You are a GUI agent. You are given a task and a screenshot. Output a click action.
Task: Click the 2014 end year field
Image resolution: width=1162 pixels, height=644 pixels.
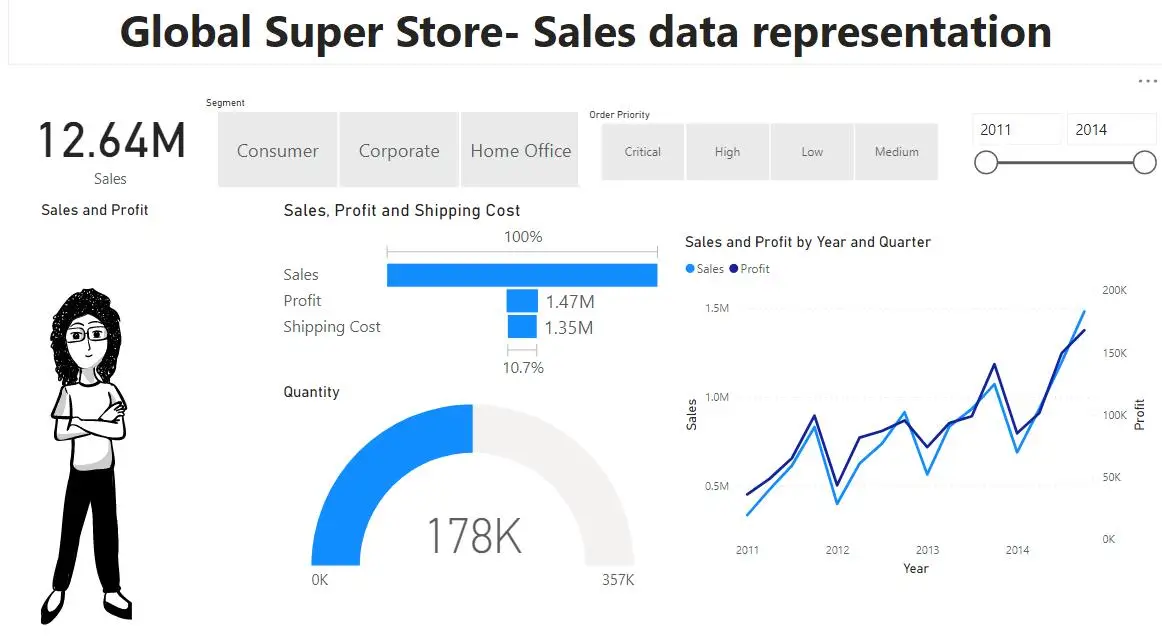tap(1111, 129)
